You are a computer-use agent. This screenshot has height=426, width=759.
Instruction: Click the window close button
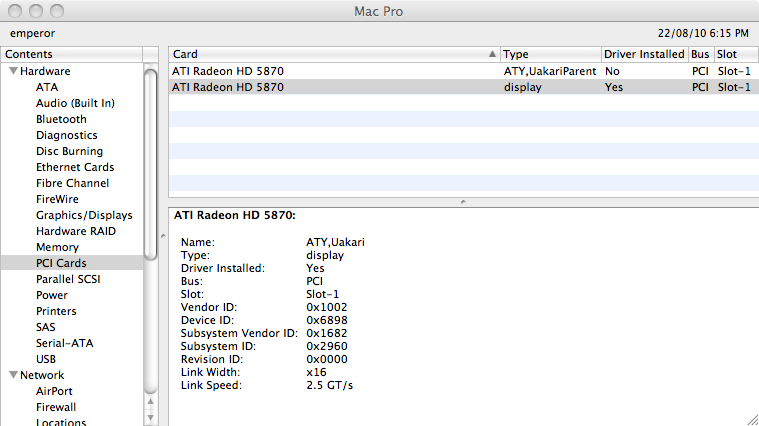[x=15, y=11]
